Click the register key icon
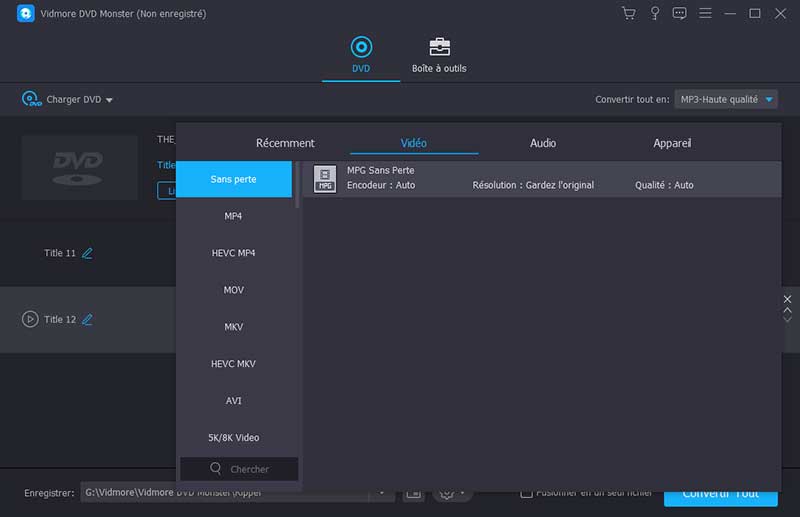Image resolution: width=800 pixels, height=517 pixels. coord(655,13)
